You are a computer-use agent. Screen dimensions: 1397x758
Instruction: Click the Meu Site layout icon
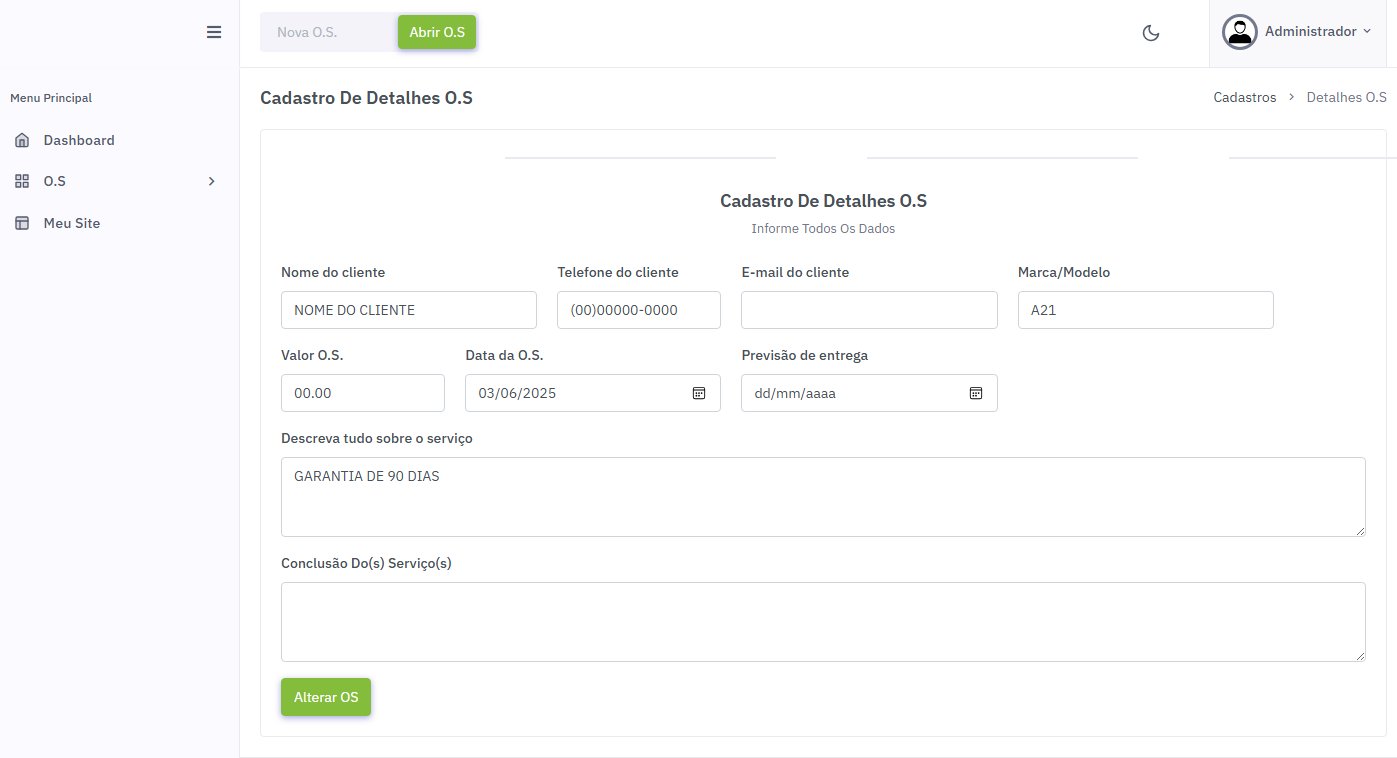coord(22,224)
